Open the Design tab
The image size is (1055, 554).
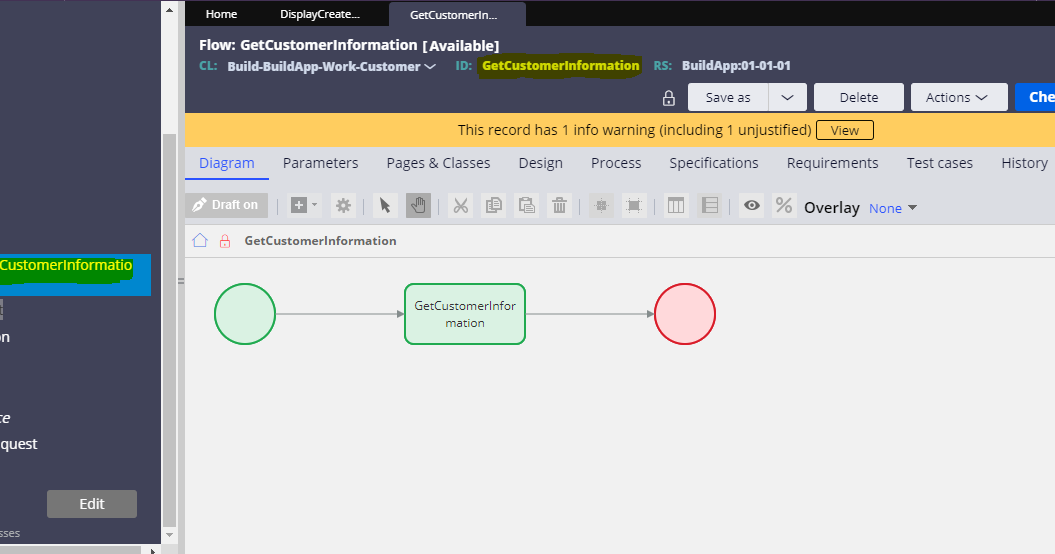(x=540, y=163)
